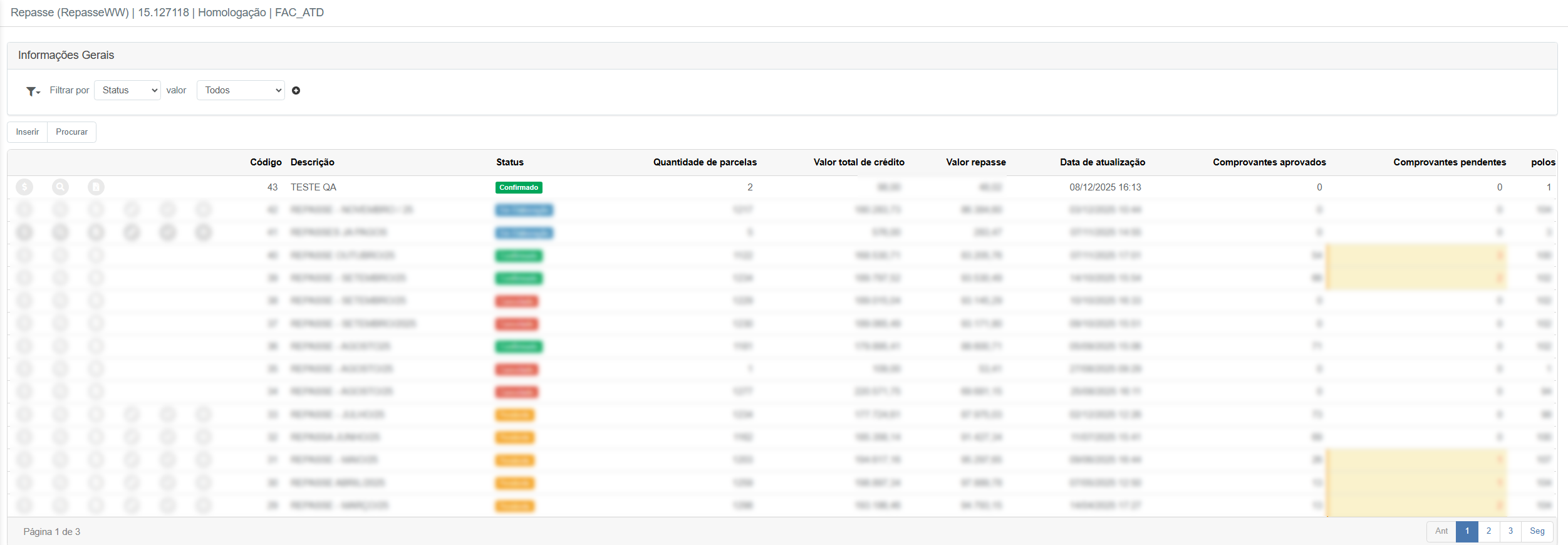The image size is (1568, 545).
Task: Jump to page 3 of results
Action: (1510, 531)
